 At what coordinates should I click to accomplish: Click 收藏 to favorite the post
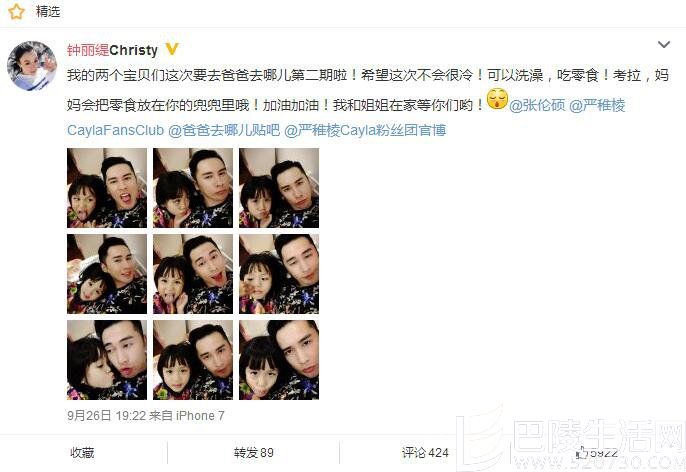click(82, 452)
